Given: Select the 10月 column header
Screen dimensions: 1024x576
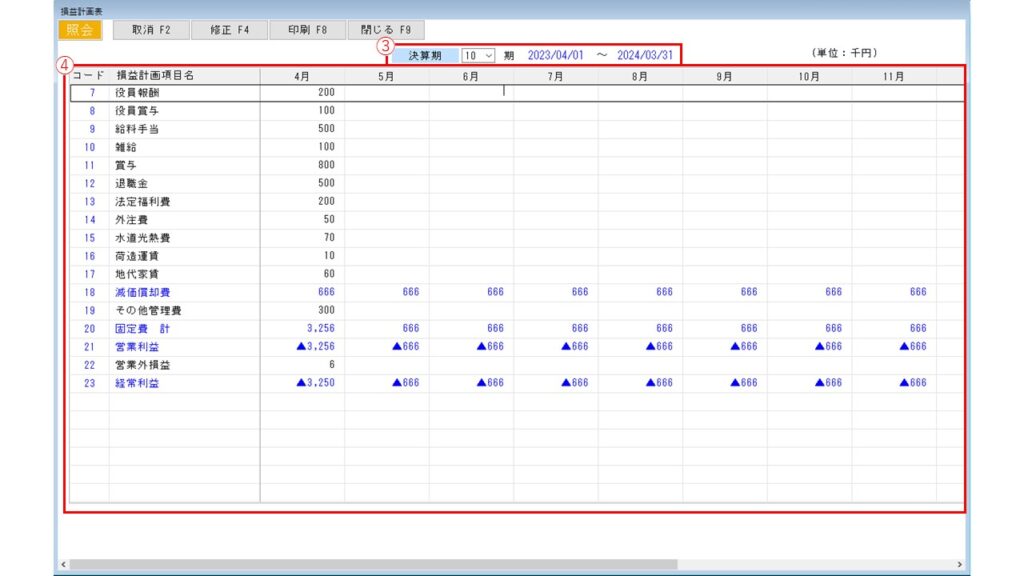Looking at the screenshot, I should [x=809, y=76].
